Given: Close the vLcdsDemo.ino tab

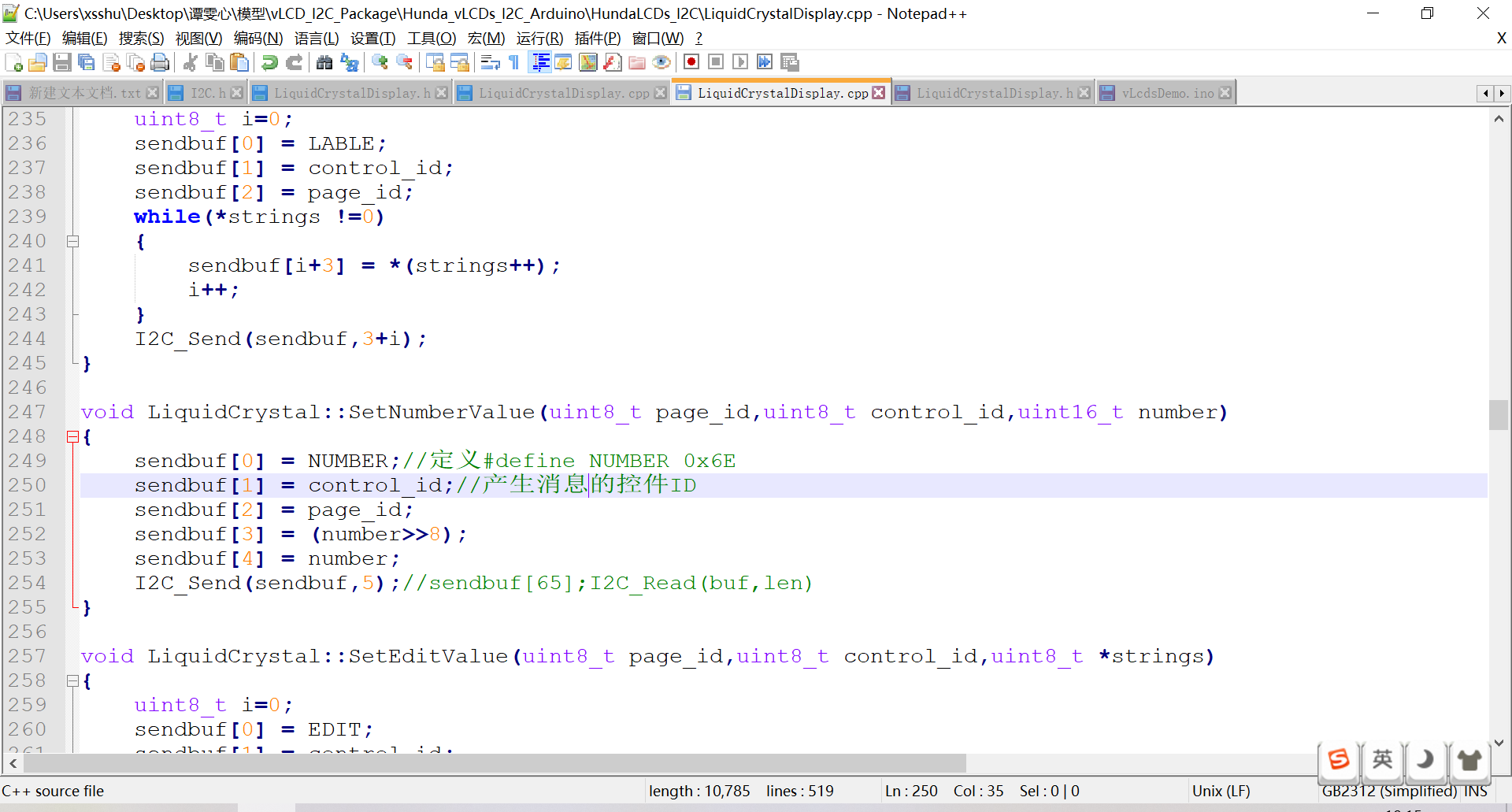Looking at the screenshot, I should 1225,93.
